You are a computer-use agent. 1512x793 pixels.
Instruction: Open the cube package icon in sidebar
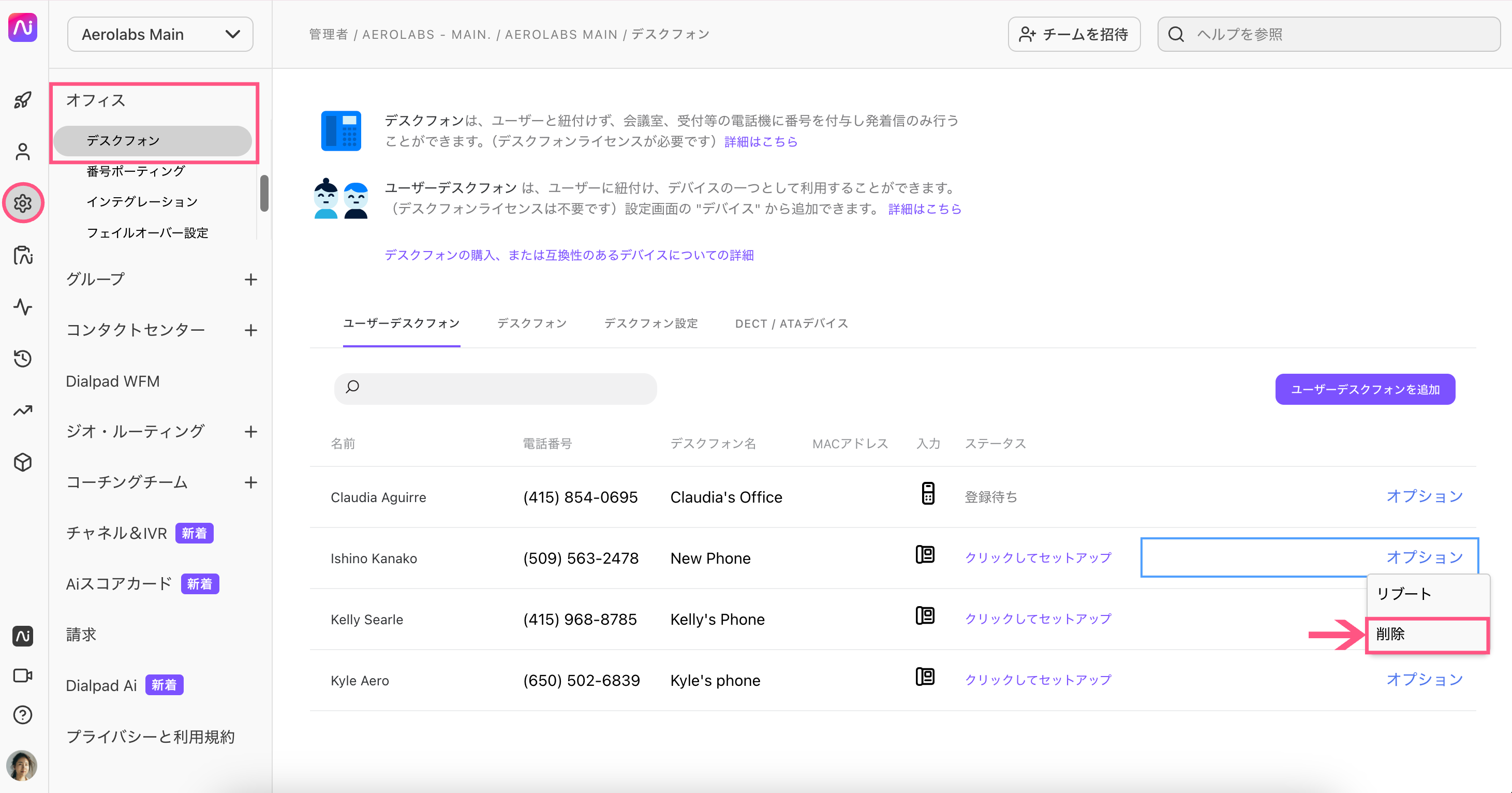click(23, 462)
